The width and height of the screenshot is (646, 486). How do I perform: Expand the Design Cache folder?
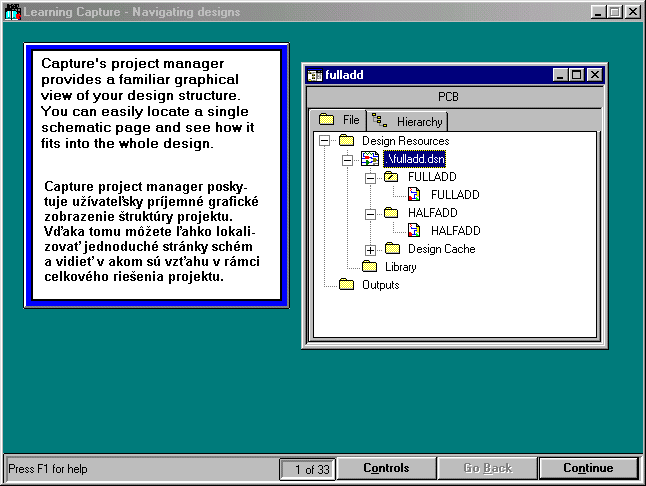click(370, 249)
